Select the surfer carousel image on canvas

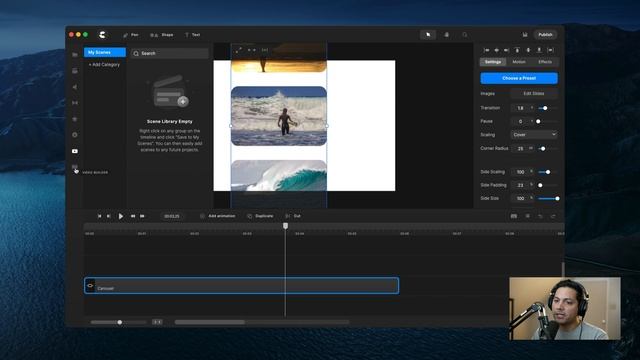pyautogui.click(x=279, y=116)
